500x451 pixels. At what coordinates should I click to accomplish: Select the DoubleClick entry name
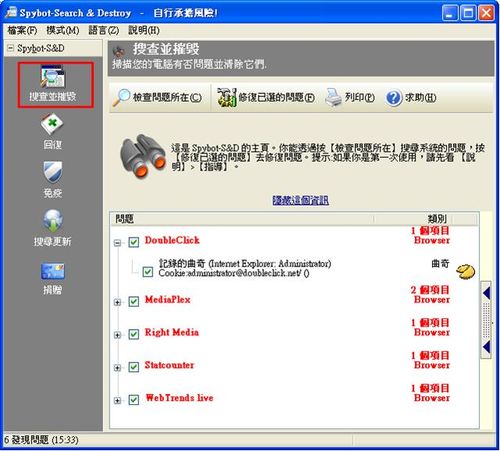172,240
